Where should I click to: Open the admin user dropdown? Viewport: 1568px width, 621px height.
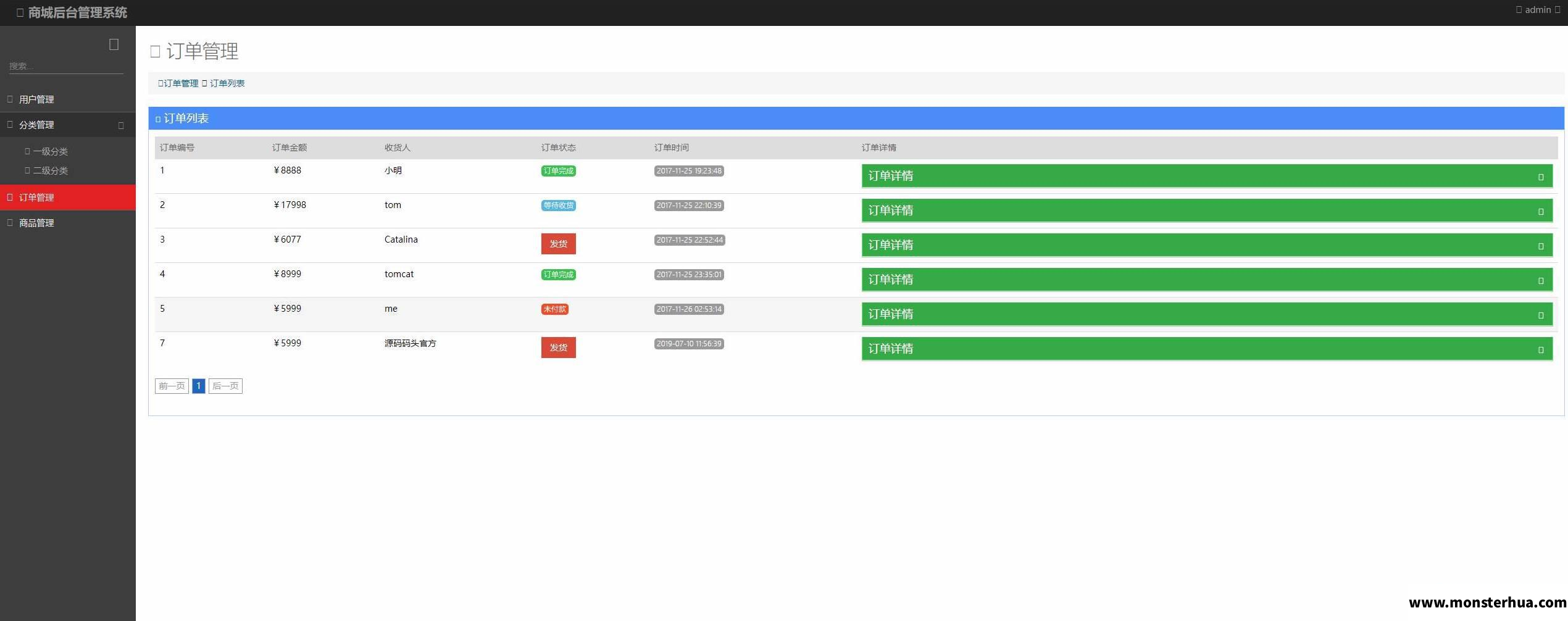click(x=1538, y=10)
